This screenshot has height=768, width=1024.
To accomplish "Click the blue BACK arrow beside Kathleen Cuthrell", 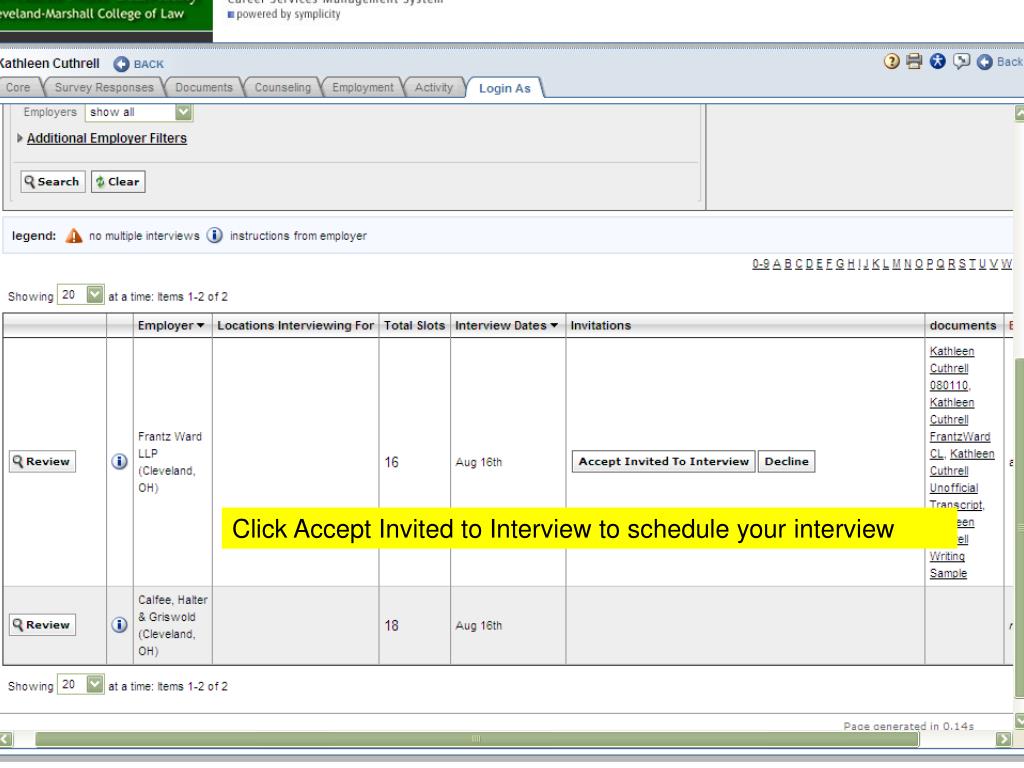I will click(121, 64).
